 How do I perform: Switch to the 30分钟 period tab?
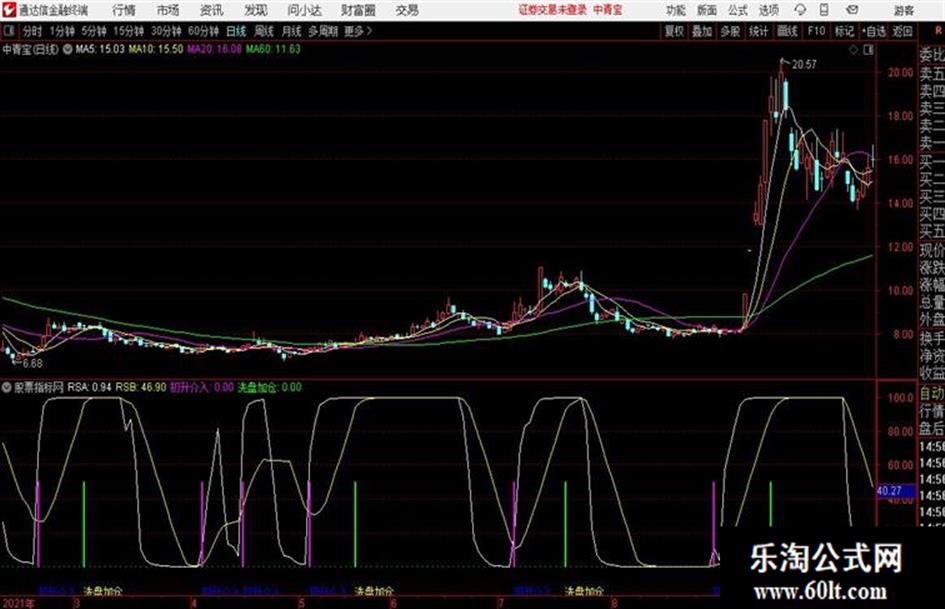166,31
